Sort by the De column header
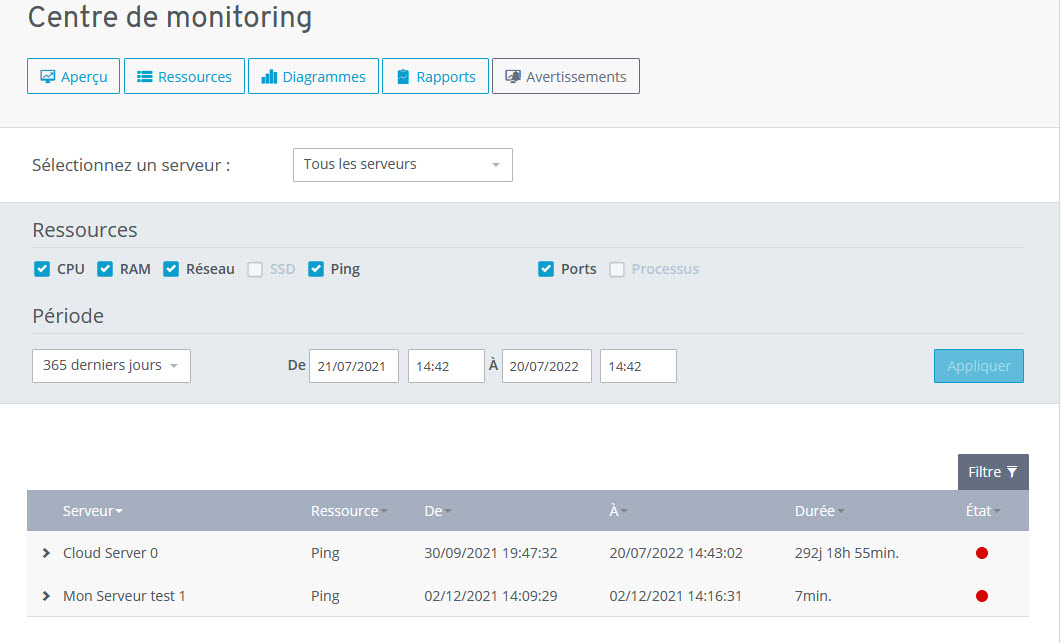The height and width of the screenshot is (643, 1061). 438,511
